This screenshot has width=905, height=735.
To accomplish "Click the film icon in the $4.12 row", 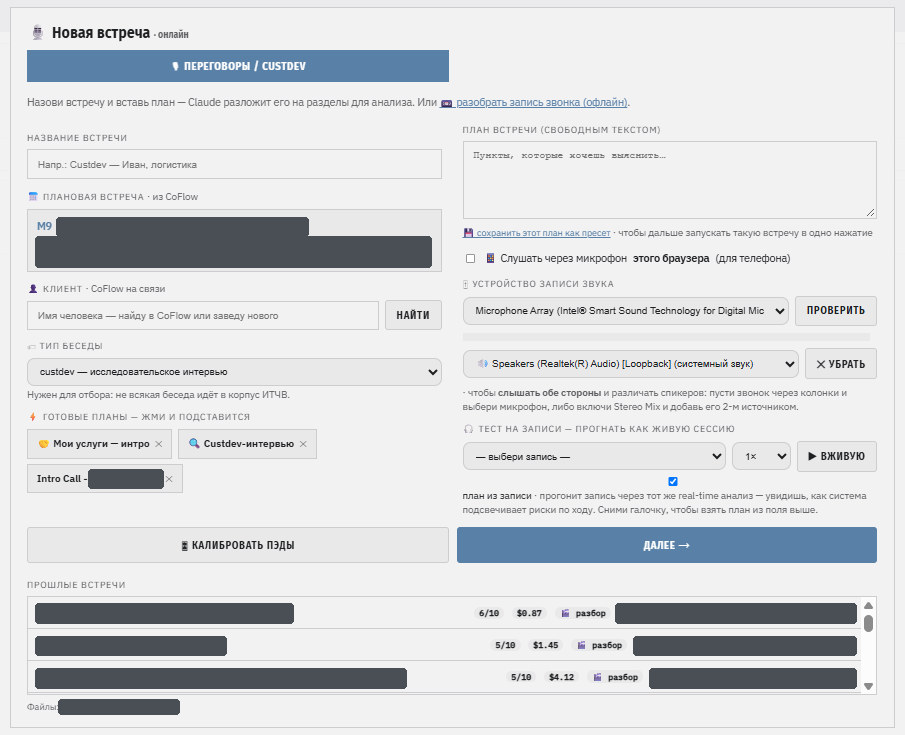I will (x=597, y=677).
